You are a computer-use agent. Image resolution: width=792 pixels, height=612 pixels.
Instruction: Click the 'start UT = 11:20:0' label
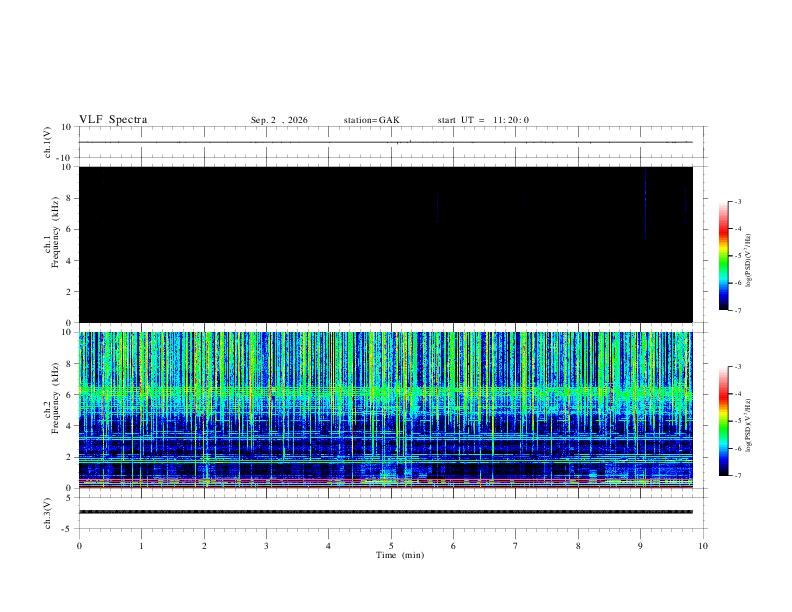point(483,120)
